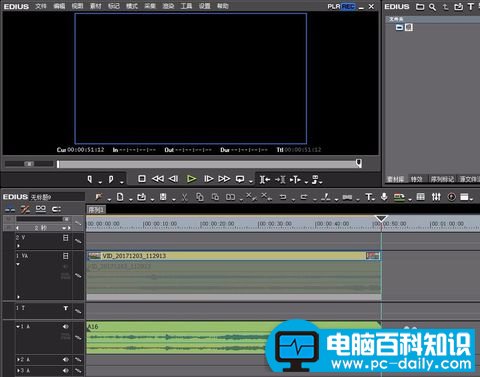The image size is (480, 377).
Task: Move to previous edit point icon
Action: click(x=265, y=180)
